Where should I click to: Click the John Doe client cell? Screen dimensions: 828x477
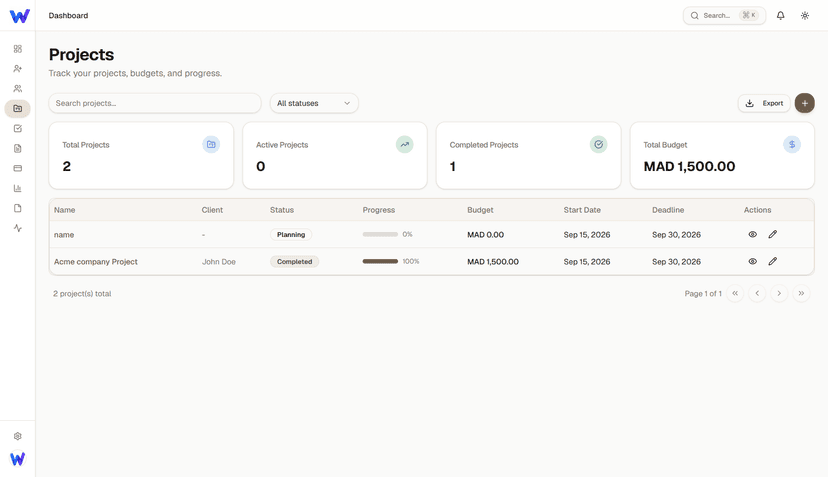click(x=219, y=261)
